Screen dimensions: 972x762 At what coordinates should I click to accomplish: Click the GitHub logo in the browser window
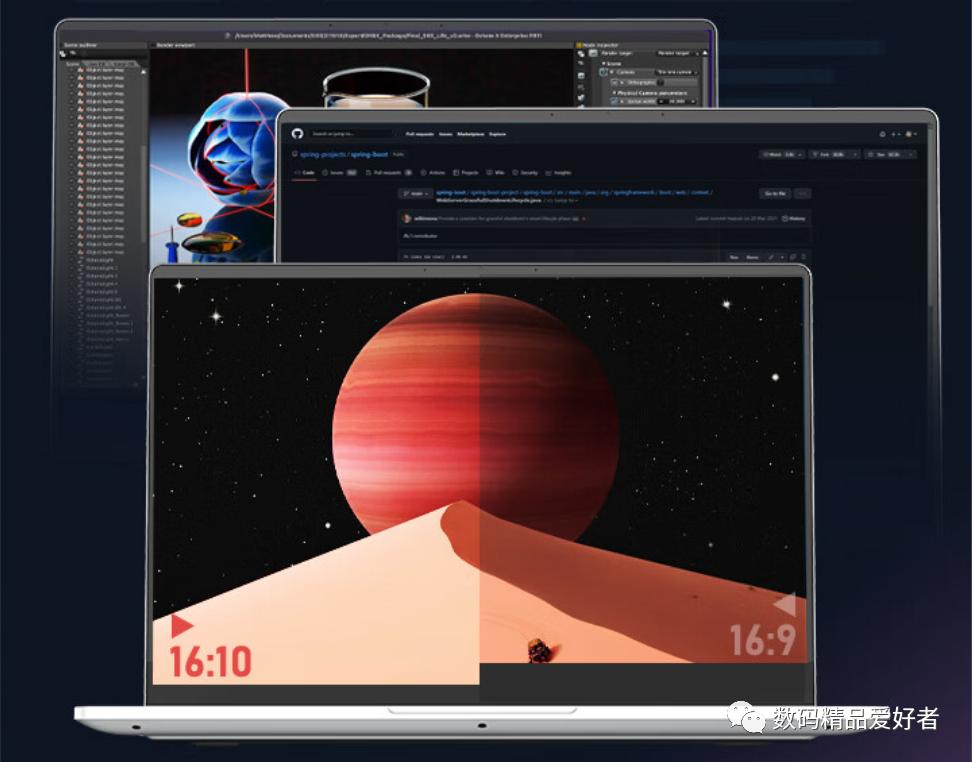point(297,133)
